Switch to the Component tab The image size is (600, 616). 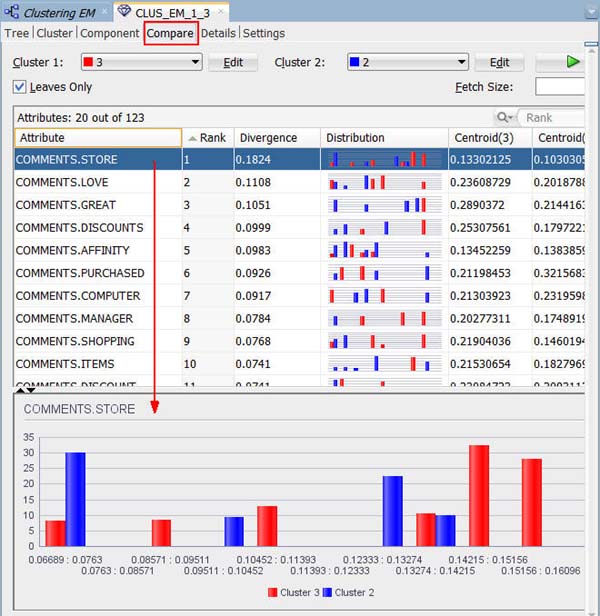click(110, 33)
